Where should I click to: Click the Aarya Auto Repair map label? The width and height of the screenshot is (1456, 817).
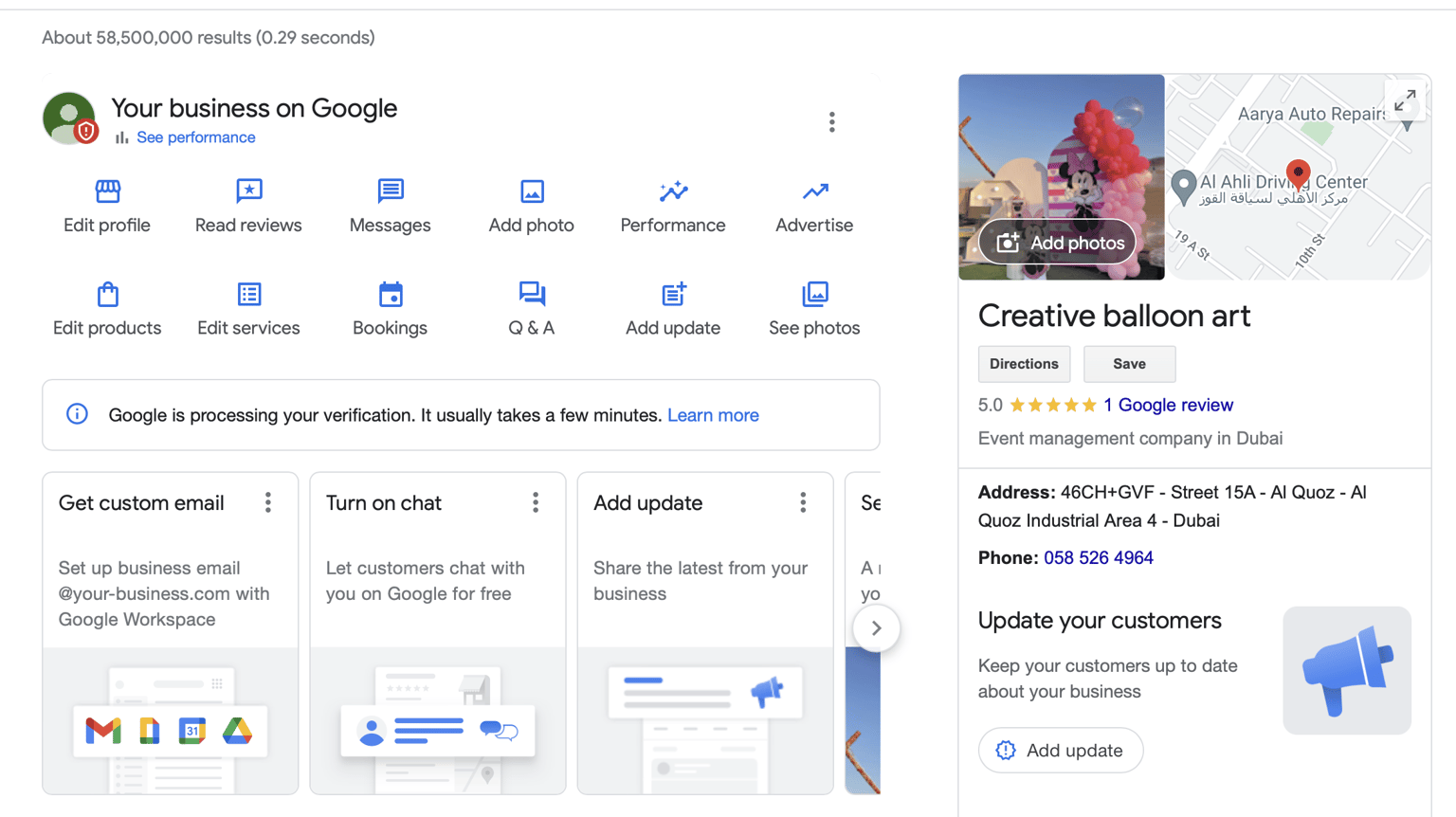[x=1312, y=114]
